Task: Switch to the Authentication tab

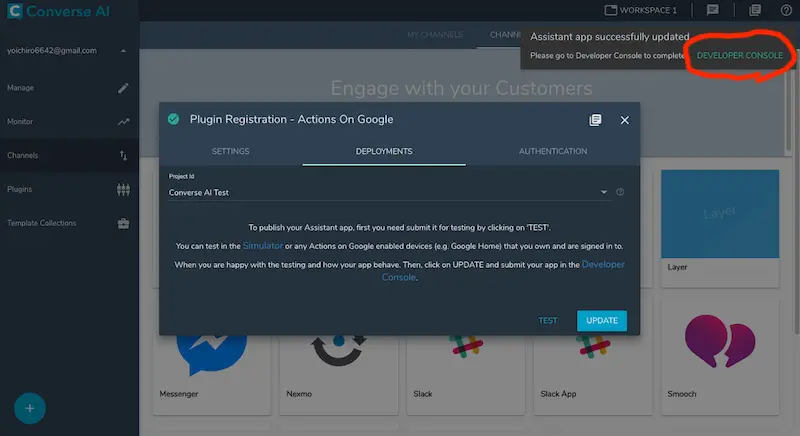Action: (553, 151)
